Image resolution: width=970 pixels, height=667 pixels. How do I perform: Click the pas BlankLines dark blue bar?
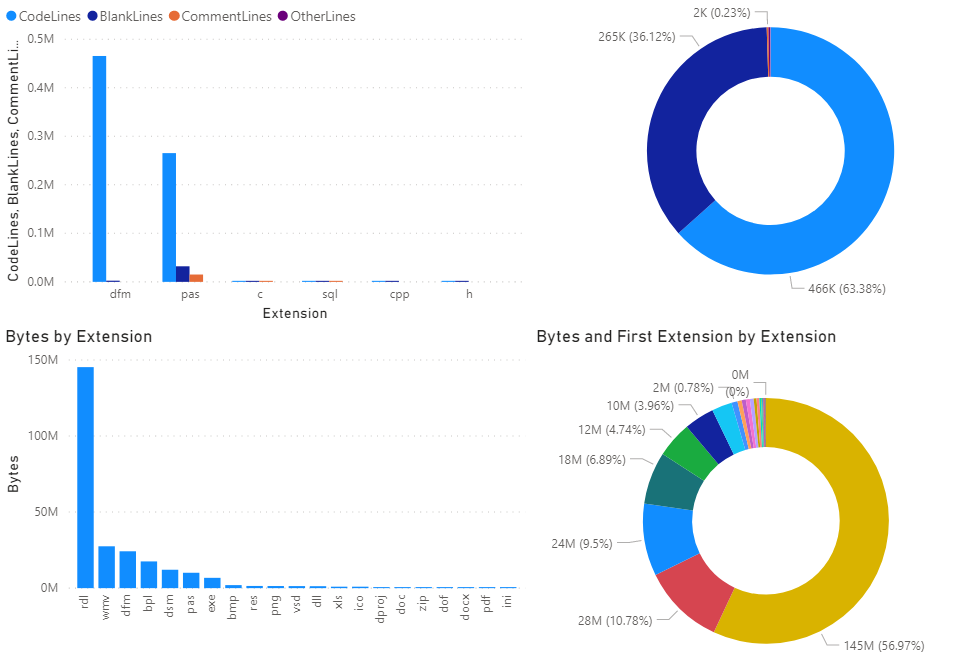point(182,274)
